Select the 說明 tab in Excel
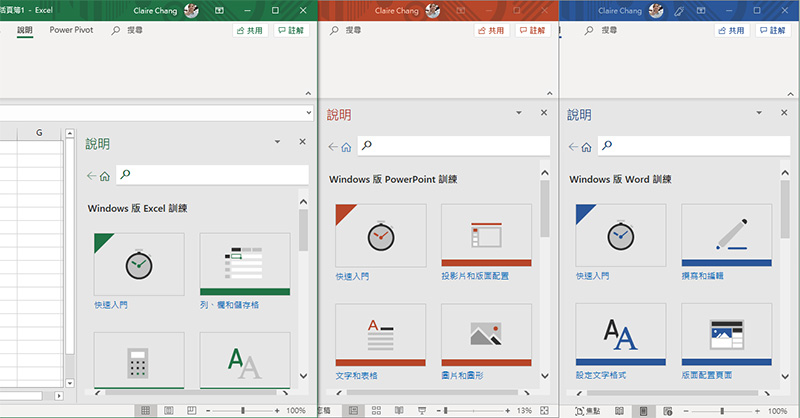This screenshot has height=418, width=800. (x=24, y=30)
